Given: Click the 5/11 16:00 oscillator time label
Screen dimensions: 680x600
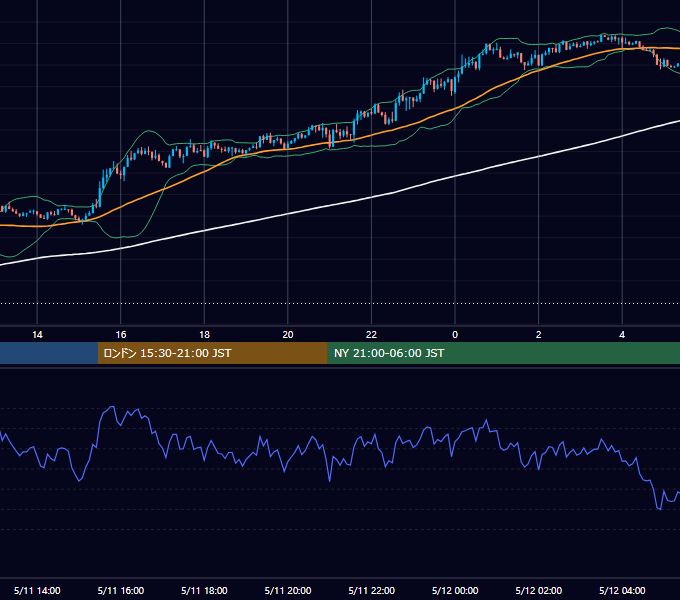Looking at the screenshot, I should tap(121, 590).
